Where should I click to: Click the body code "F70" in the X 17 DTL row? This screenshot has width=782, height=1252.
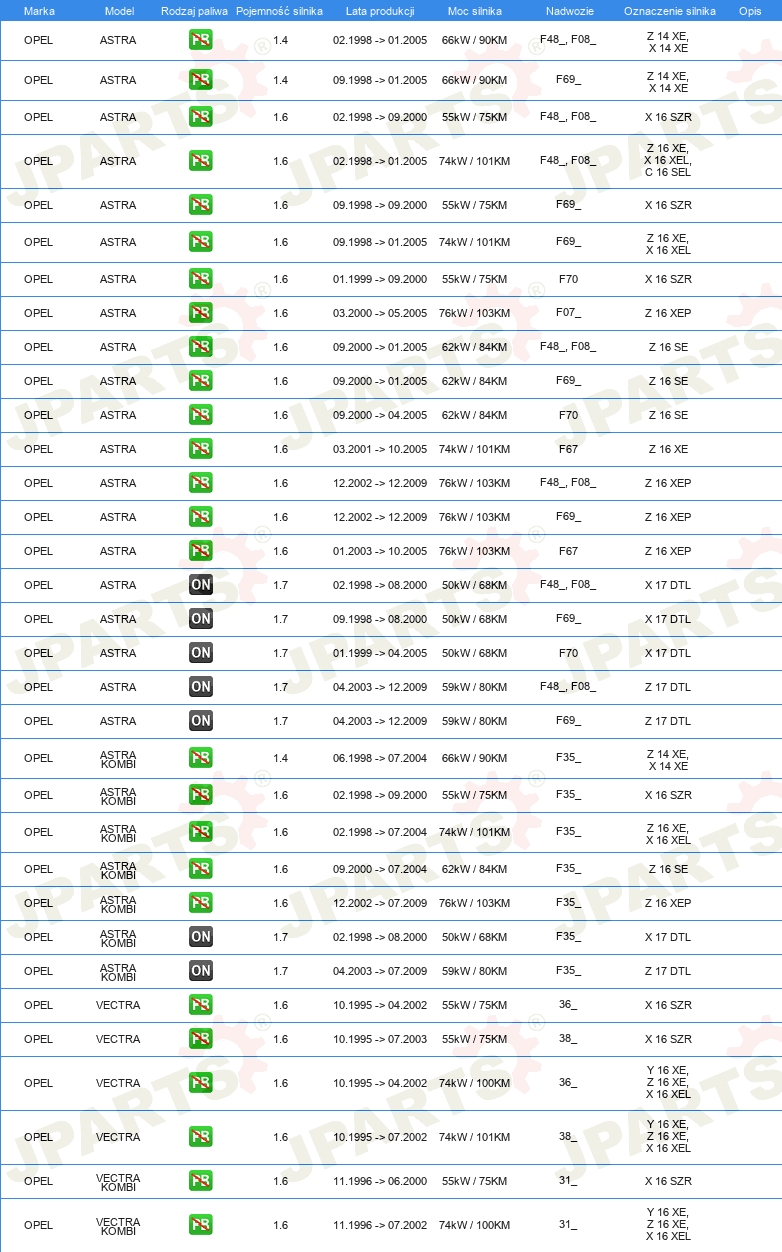(568, 653)
